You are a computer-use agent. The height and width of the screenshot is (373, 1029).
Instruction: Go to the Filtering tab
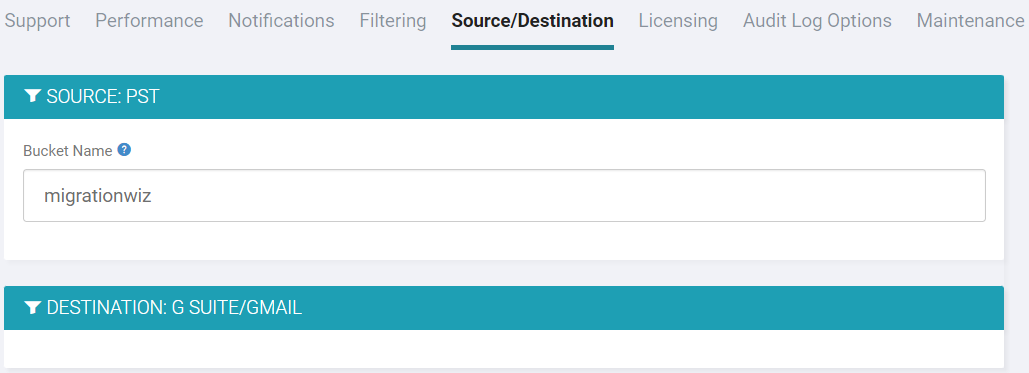[x=392, y=20]
